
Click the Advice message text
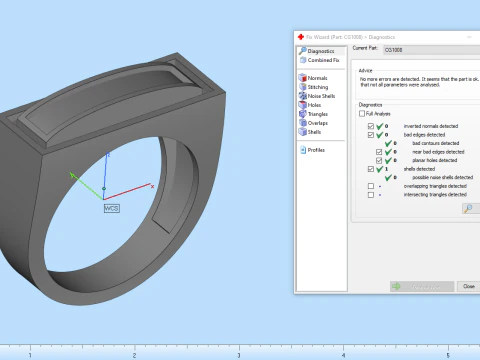(419, 82)
